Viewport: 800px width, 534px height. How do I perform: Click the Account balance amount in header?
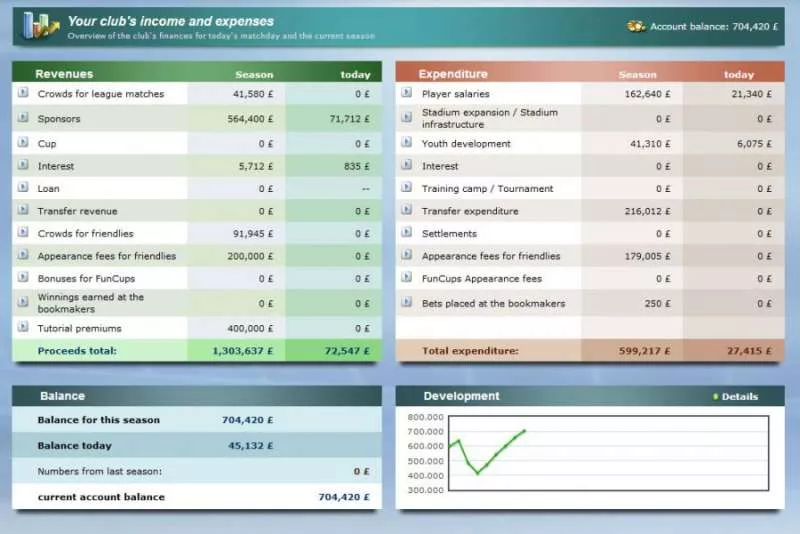[x=739, y=27]
